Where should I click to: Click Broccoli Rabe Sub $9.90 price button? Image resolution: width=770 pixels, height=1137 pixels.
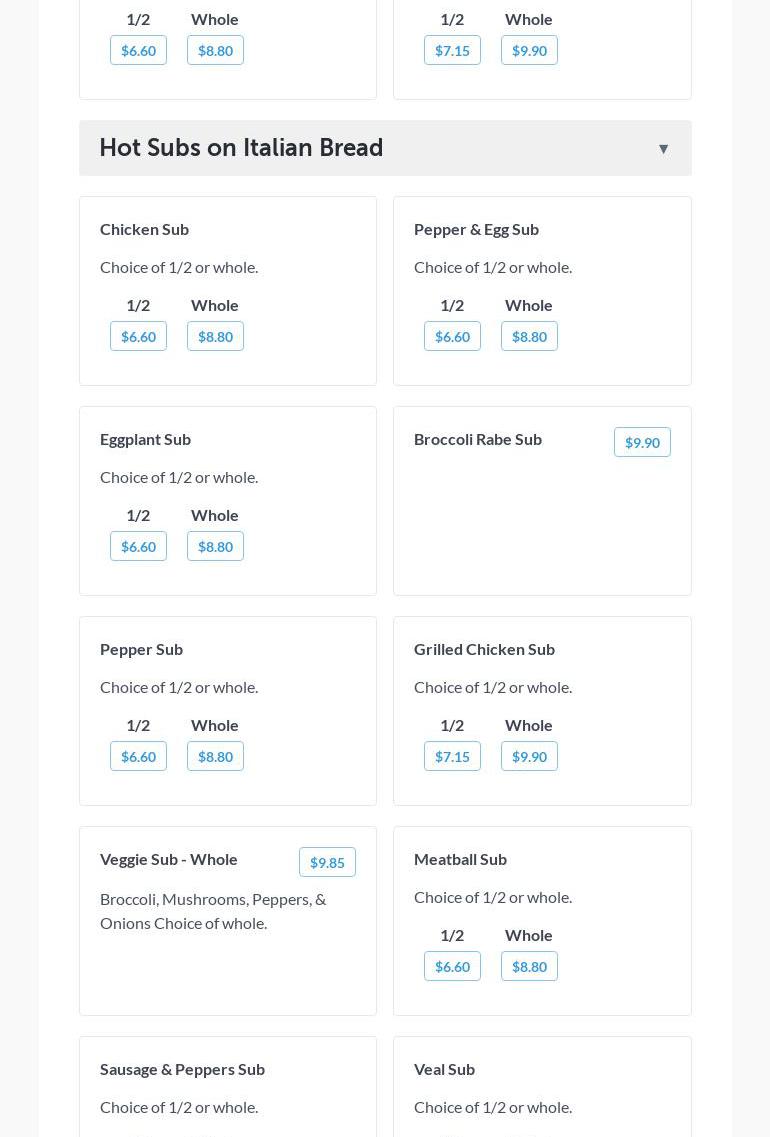[x=642, y=443]
